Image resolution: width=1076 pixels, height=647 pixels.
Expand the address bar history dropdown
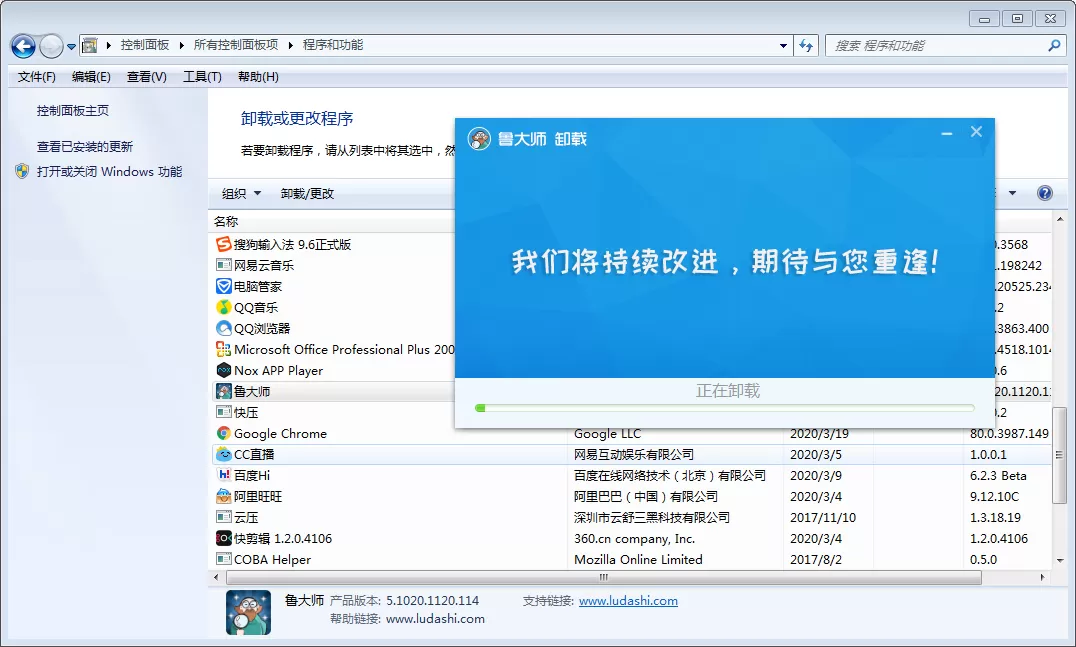[x=783, y=46]
